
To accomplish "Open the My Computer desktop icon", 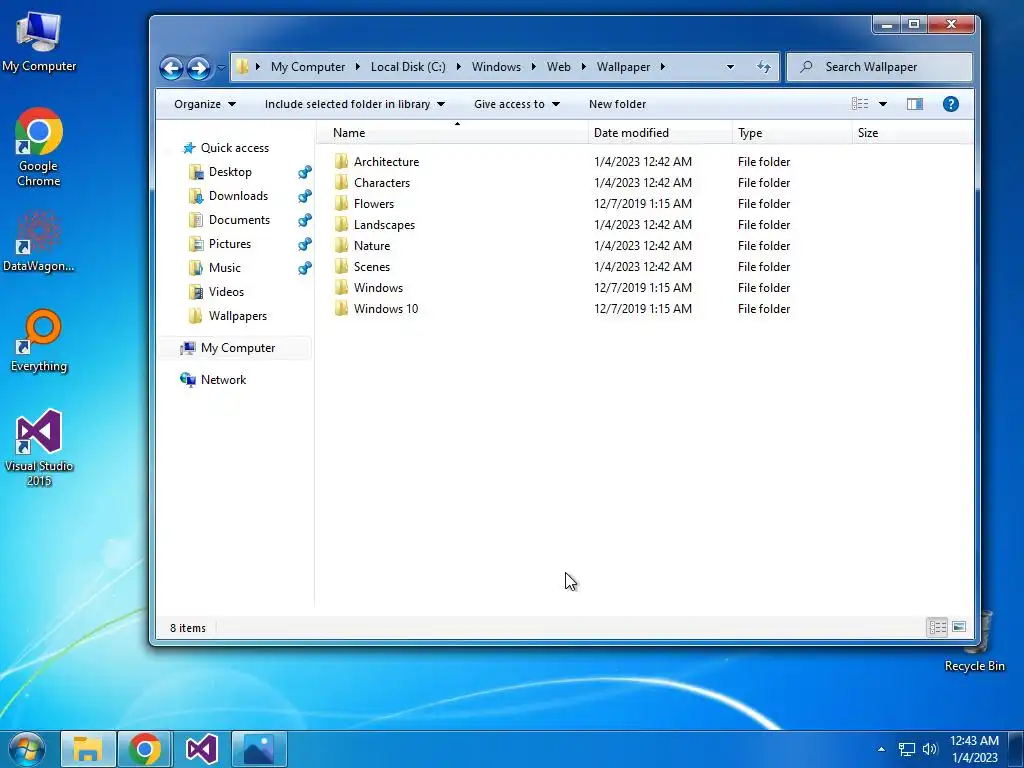I will click(x=39, y=41).
